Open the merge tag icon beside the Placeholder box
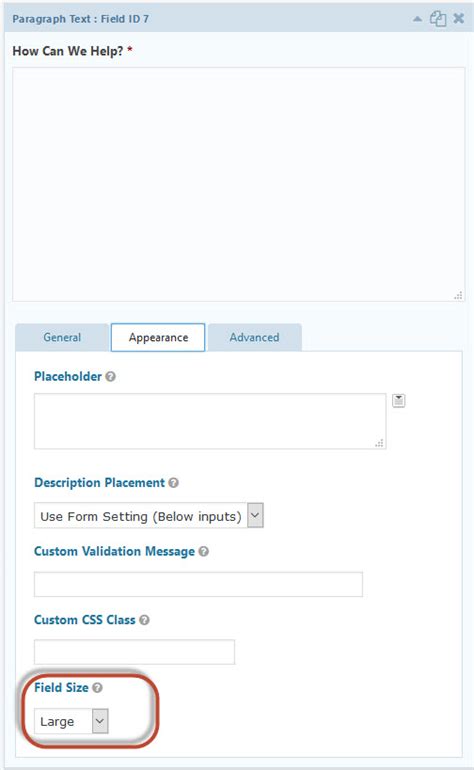The image size is (474, 770). click(x=398, y=401)
